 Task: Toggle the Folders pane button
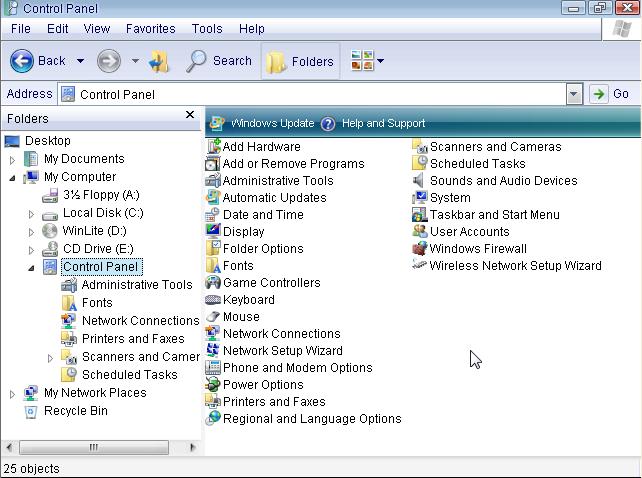tap(300, 61)
